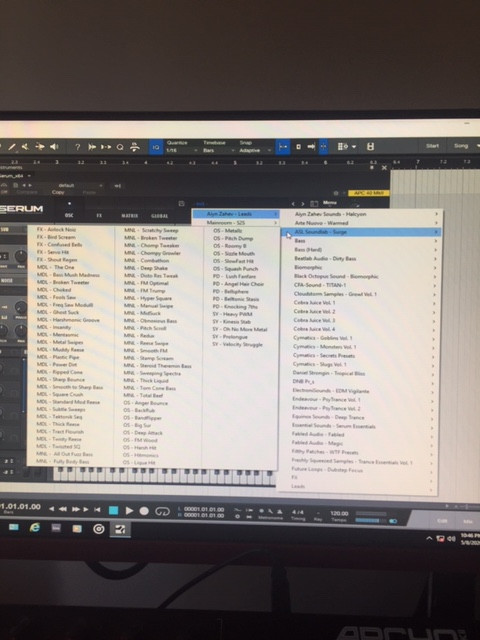
Task: Click Serum's next preset arrow
Action: pyautogui.click(x=303, y=204)
